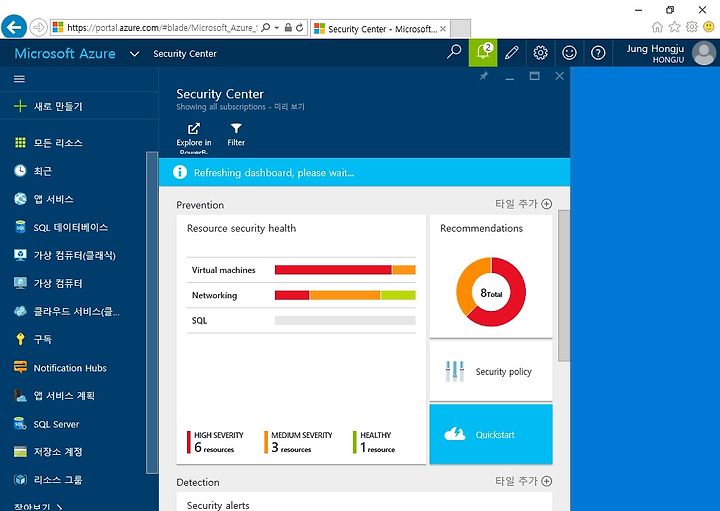Screen dimensions: 720x511
Task: Pin the Security Center blade
Action: pos(484,76)
